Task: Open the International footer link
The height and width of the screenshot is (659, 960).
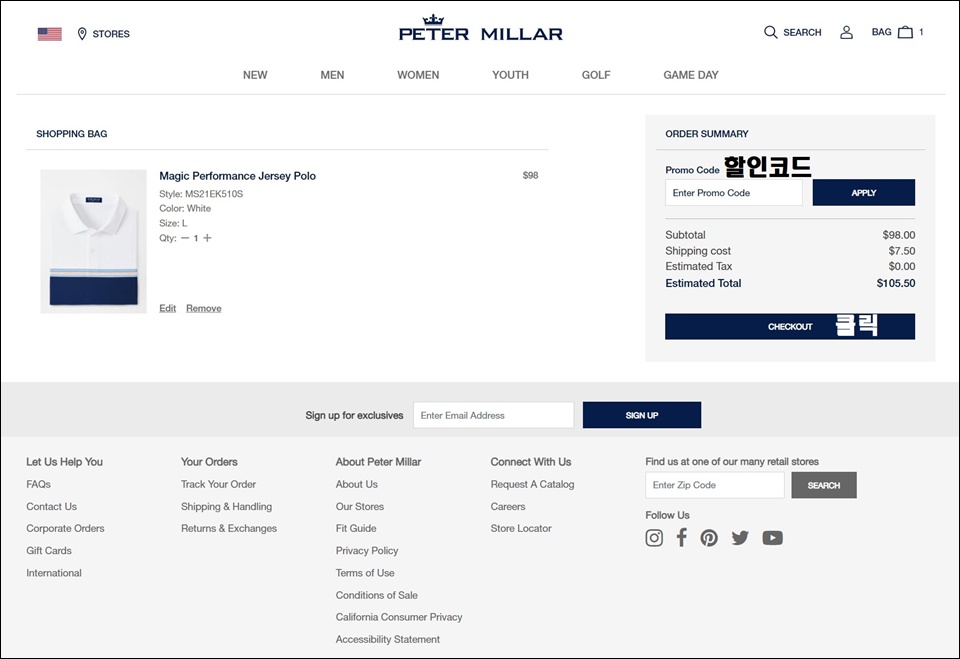Action: (x=54, y=573)
